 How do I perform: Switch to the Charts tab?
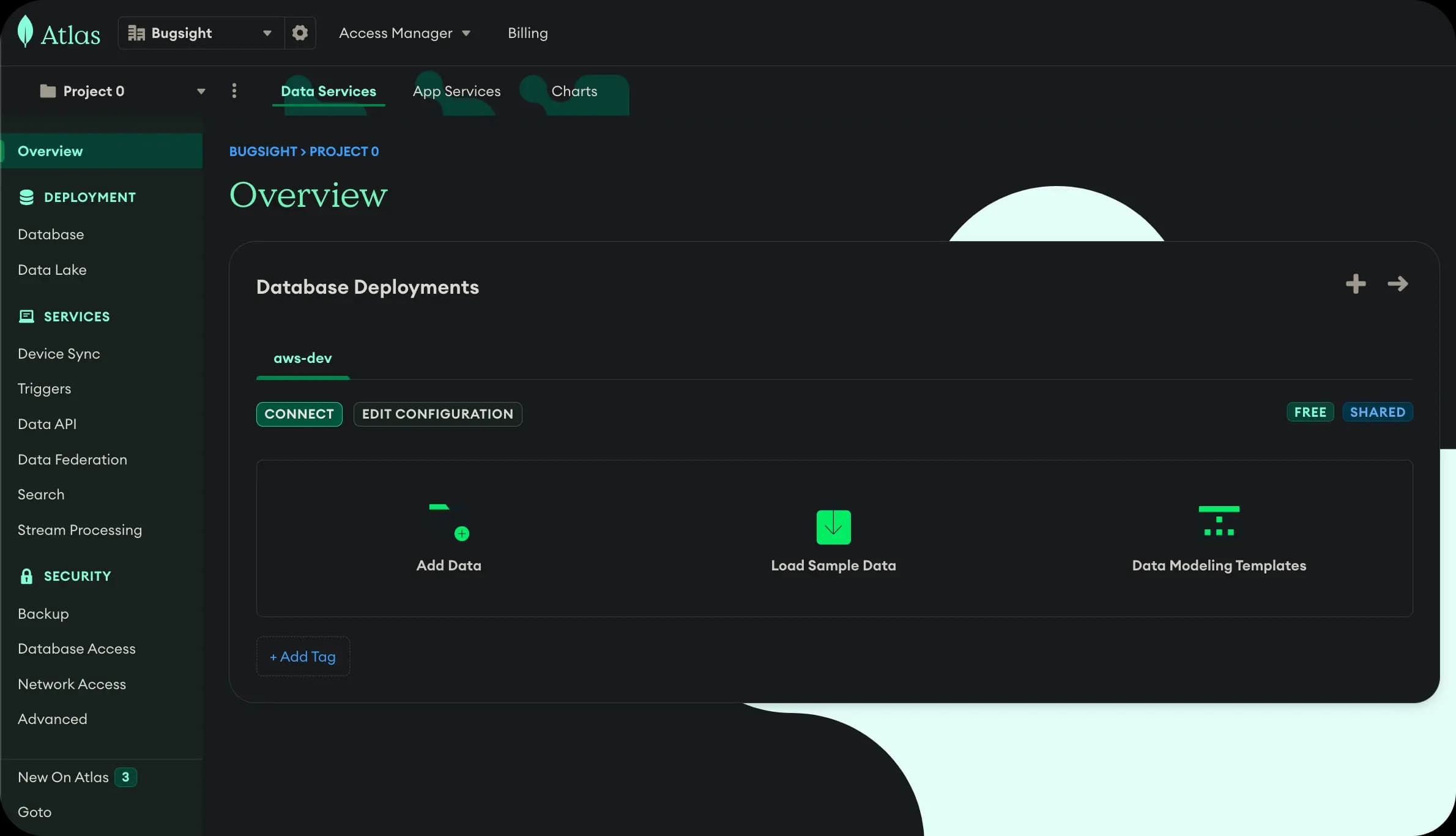click(574, 91)
